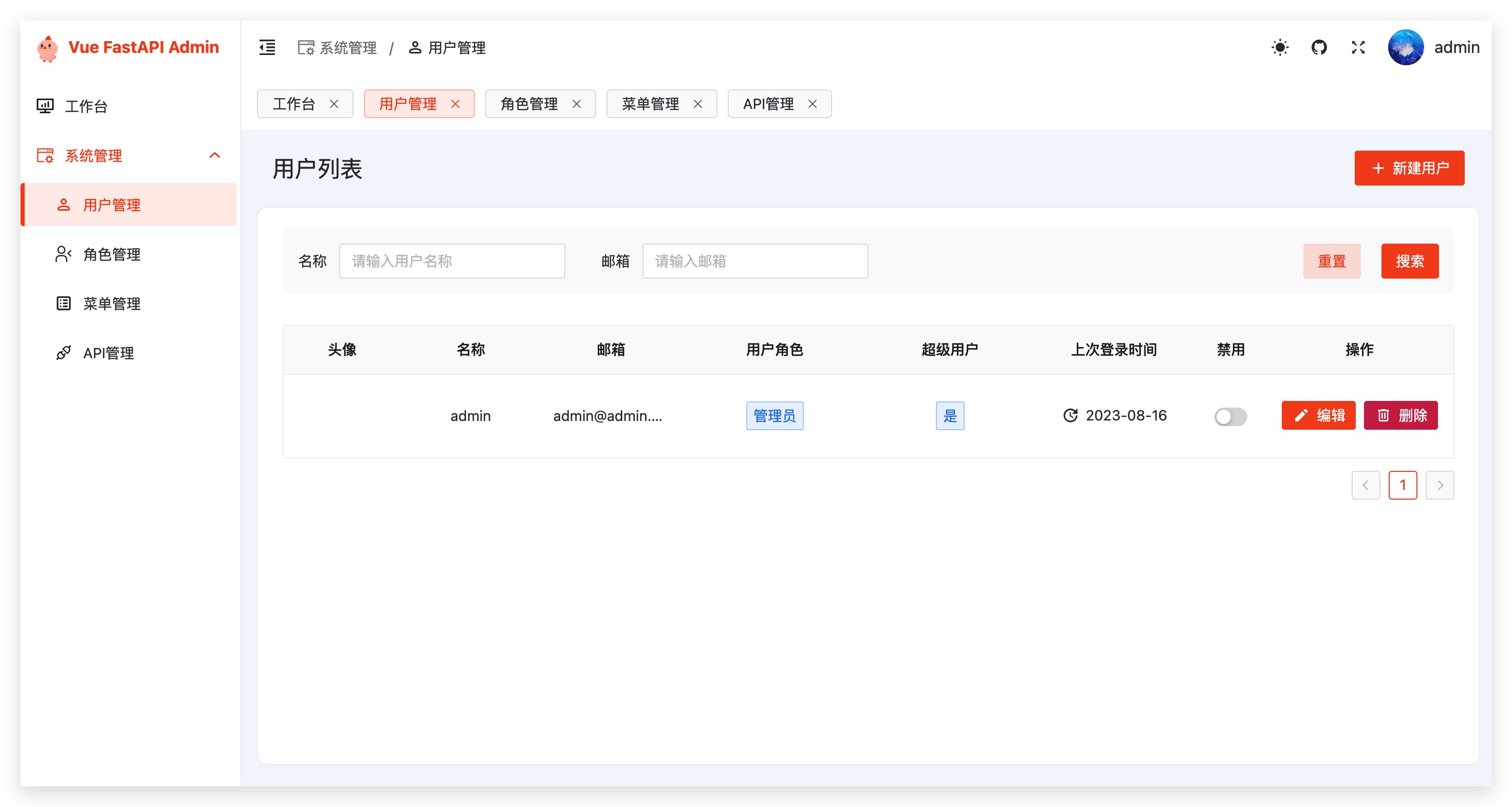Open 角色管理 in the sidebar

(112, 254)
